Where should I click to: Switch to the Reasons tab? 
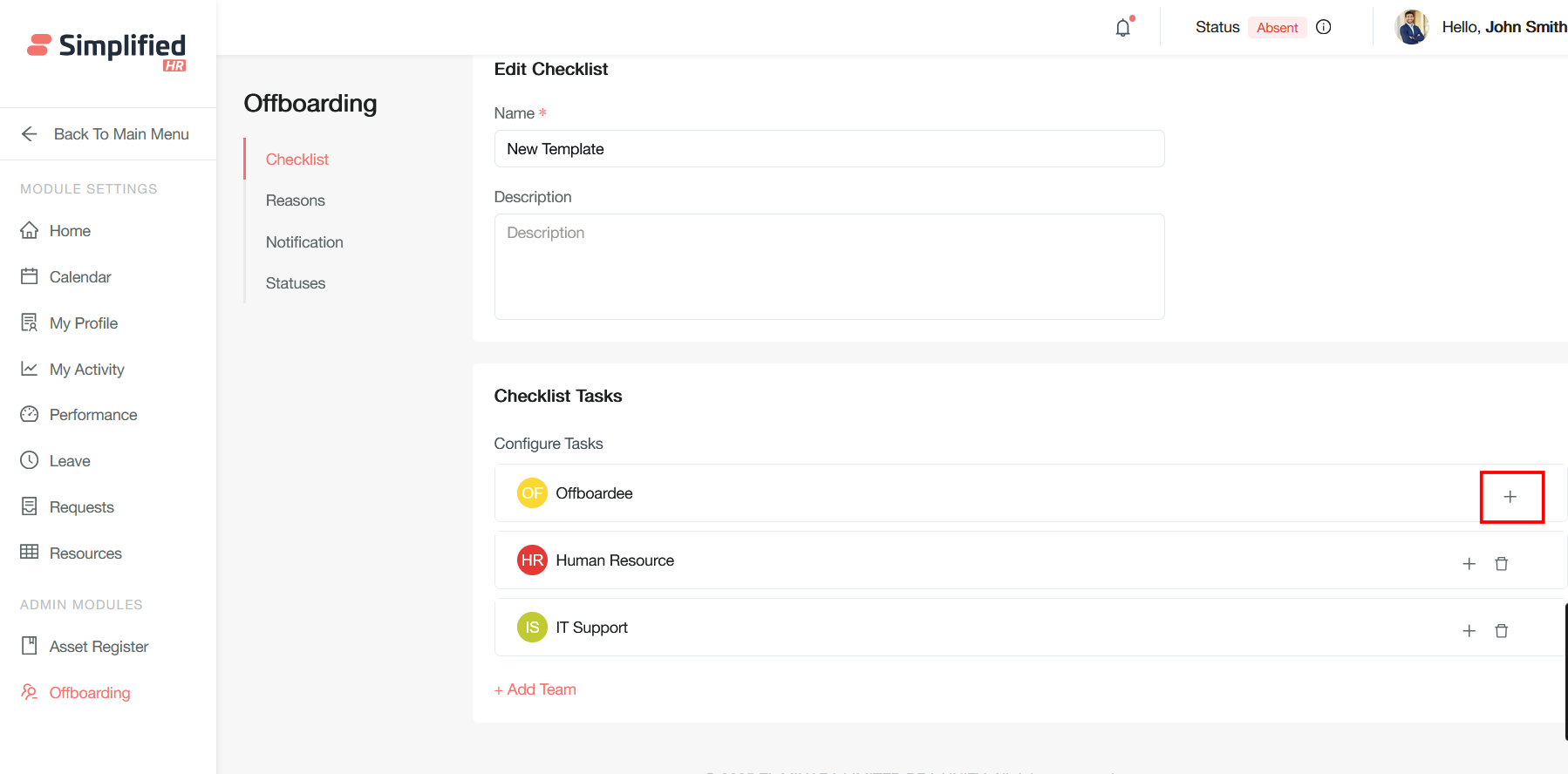point(296,200)
